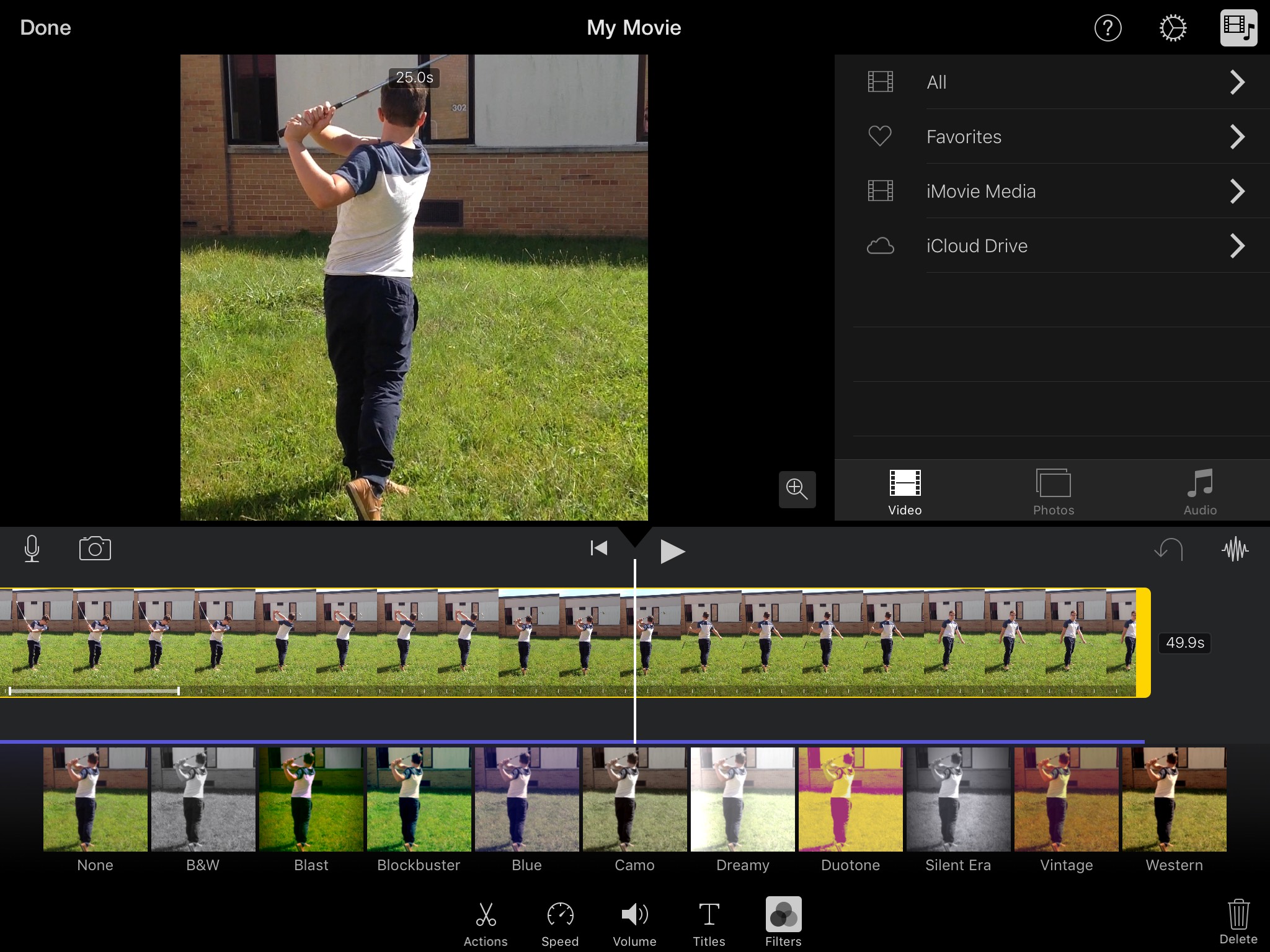Open the Actions scissors tool
This screenshot has width=1270, height=952.
click(486, 922)
